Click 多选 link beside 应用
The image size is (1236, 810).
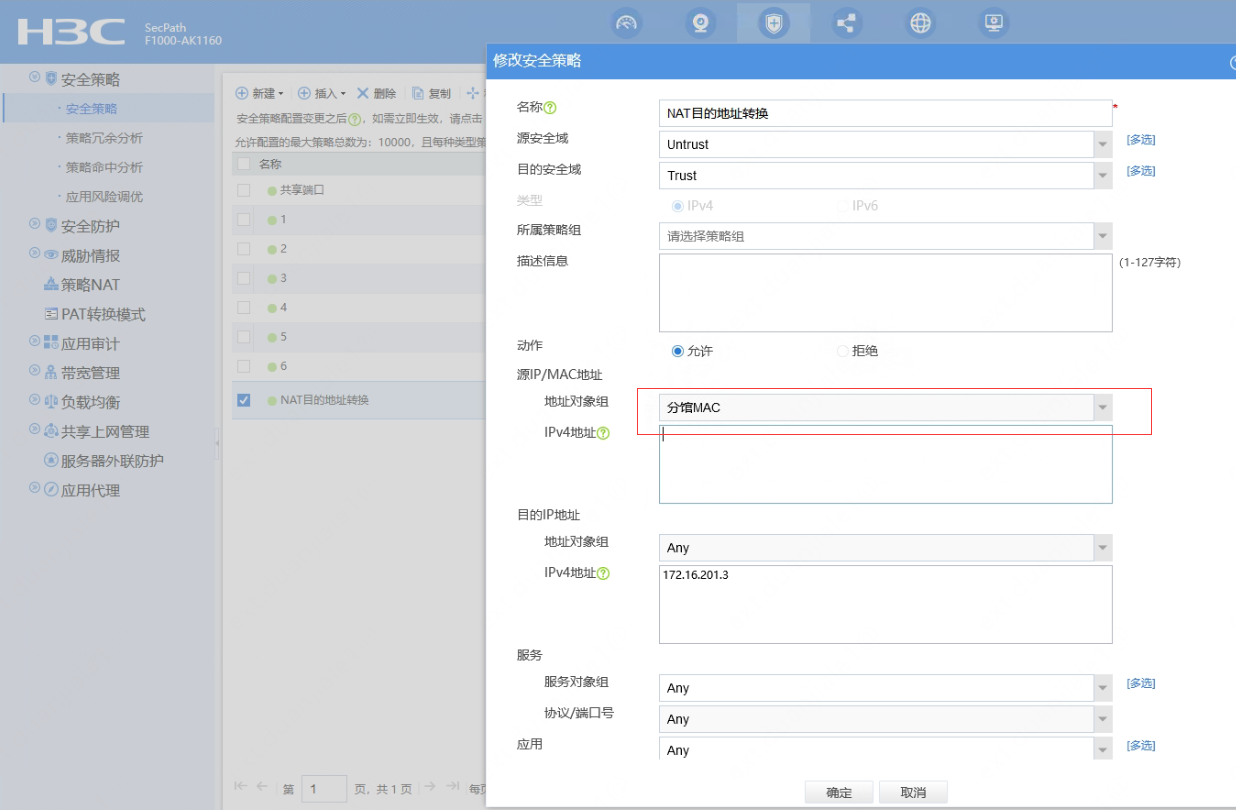point(1141,746)
